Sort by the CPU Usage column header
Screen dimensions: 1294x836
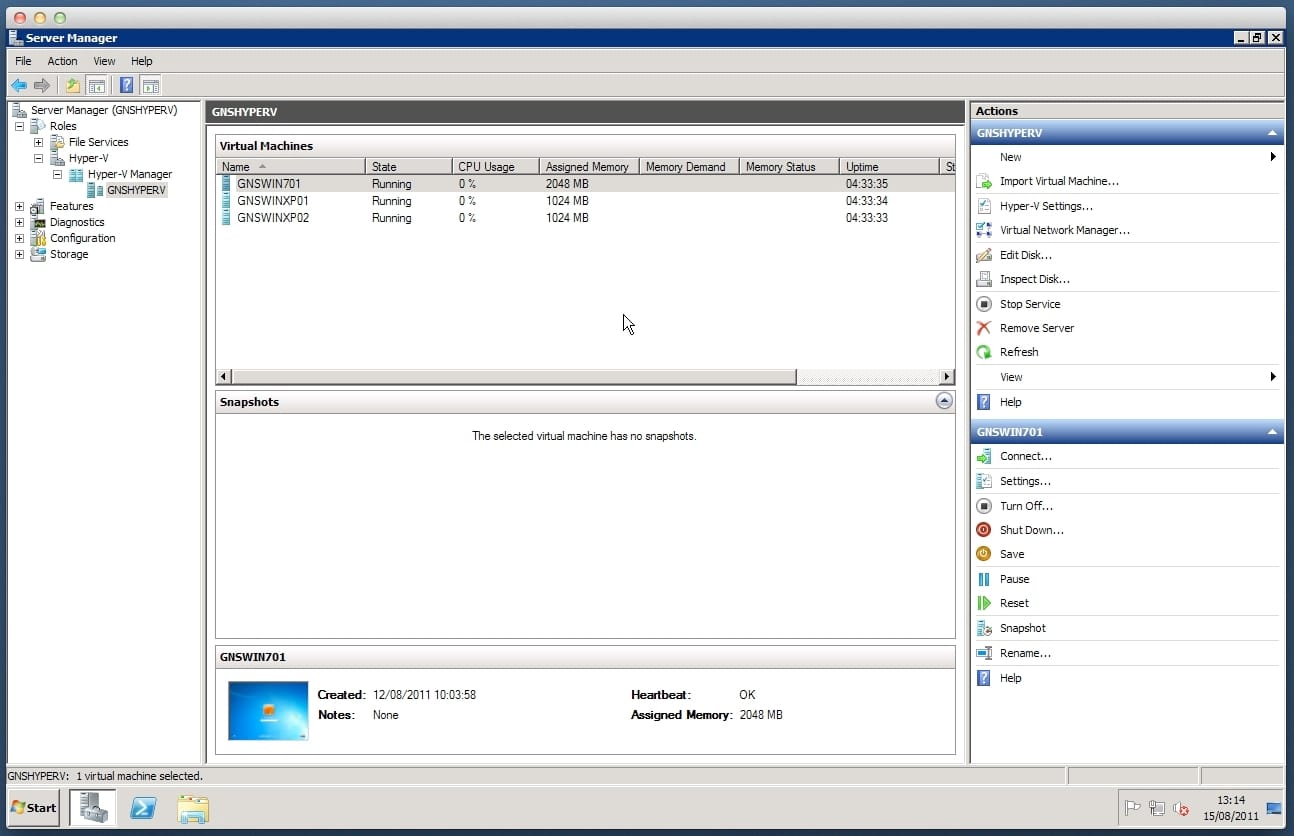click(x=496, y=167)
